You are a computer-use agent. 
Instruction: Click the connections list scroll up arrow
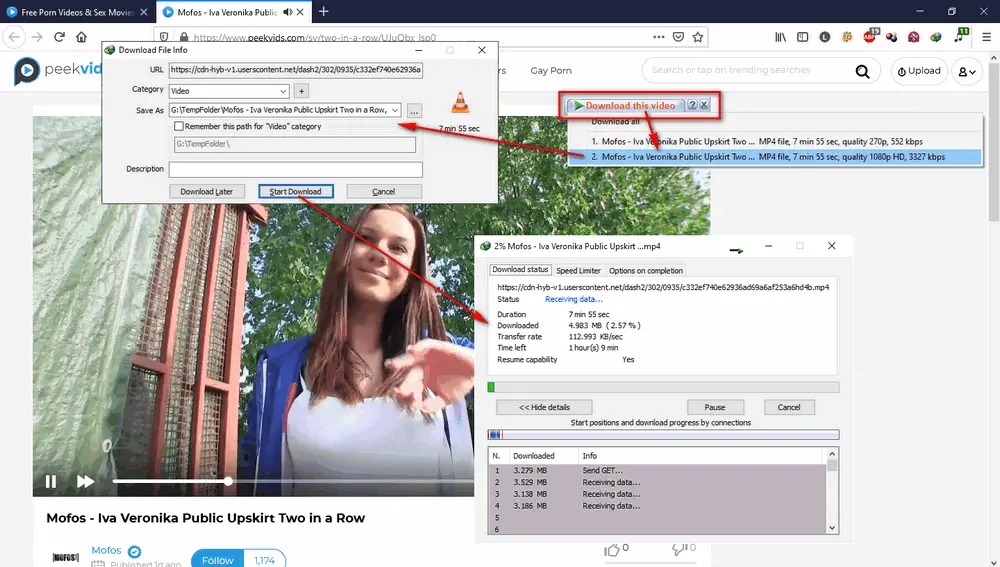[832, 453]
